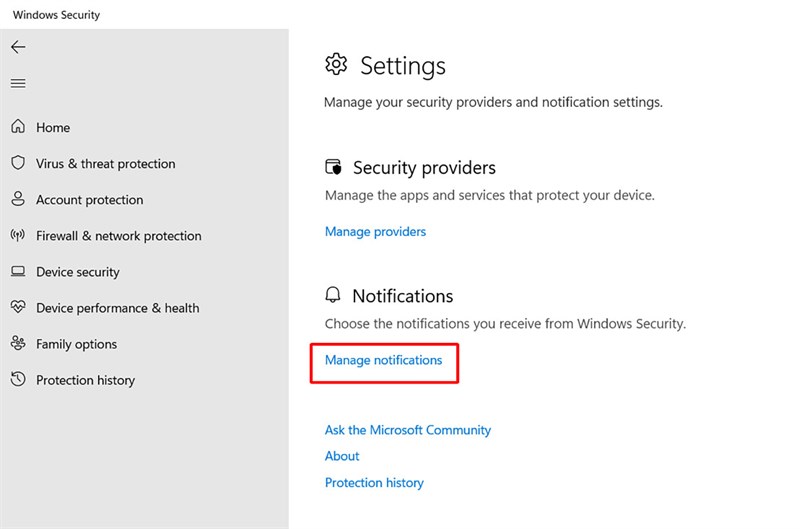
Task: Click 'Manage your security providers' description text
Action: (x=493, y=102)
